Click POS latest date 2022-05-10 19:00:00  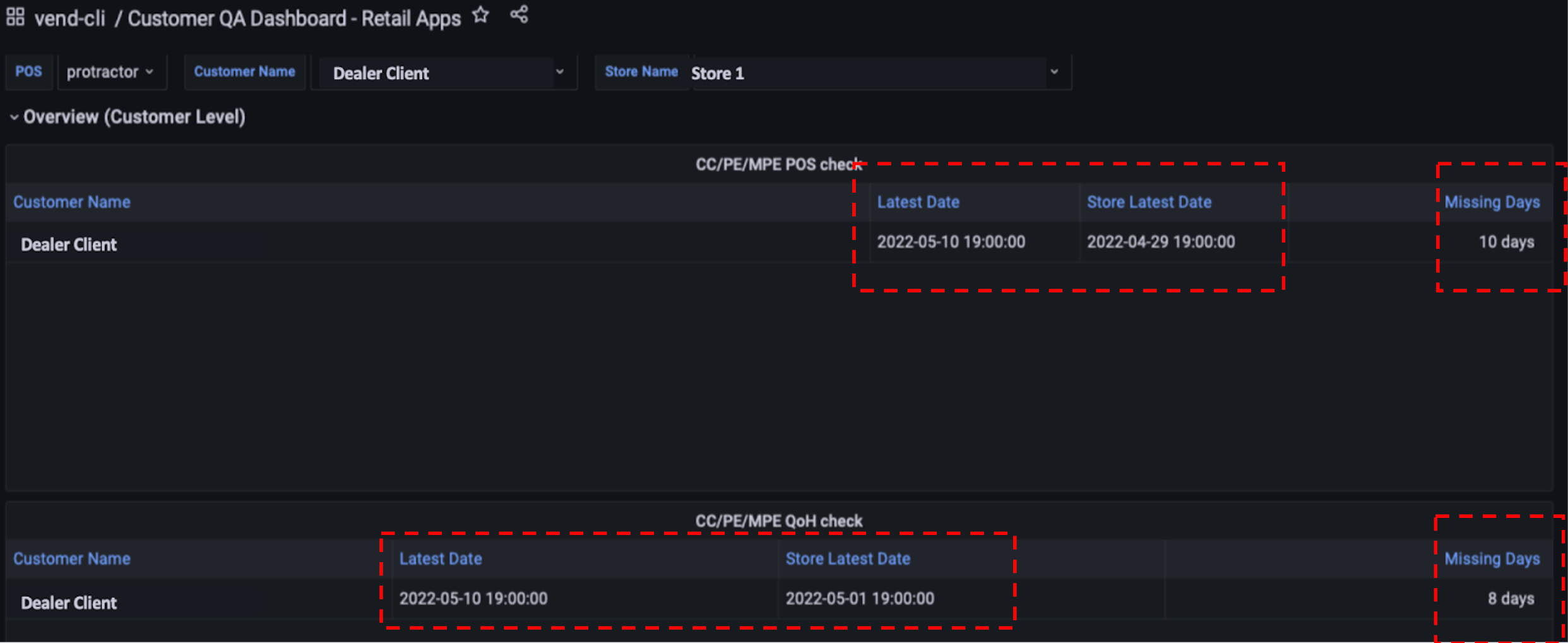click(x=951, y=242)
